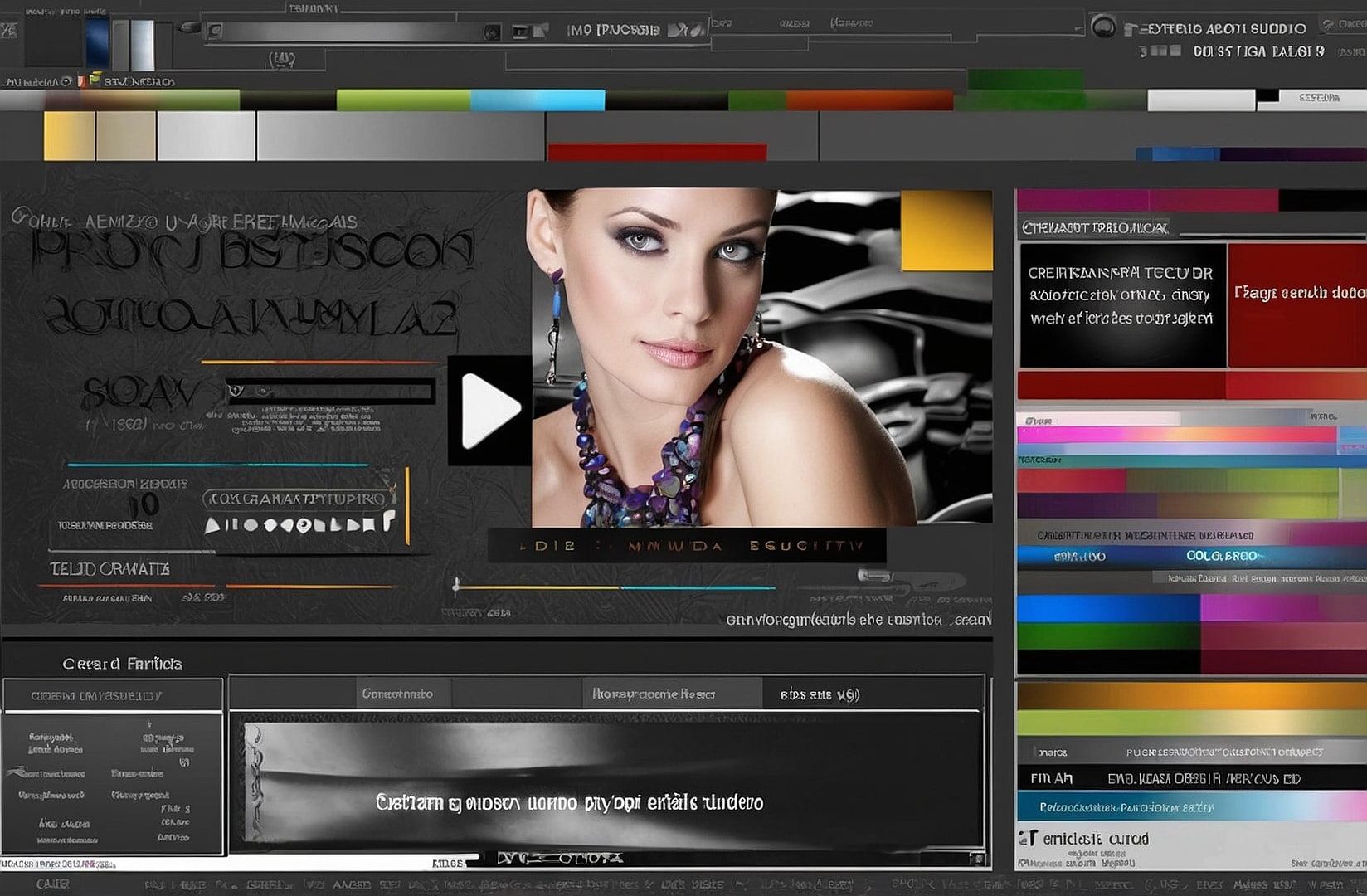The width and height of the screenshot is (1367, 896).
Task: Pick the yellow square over the portrait corner
Action: coord(946,230)
